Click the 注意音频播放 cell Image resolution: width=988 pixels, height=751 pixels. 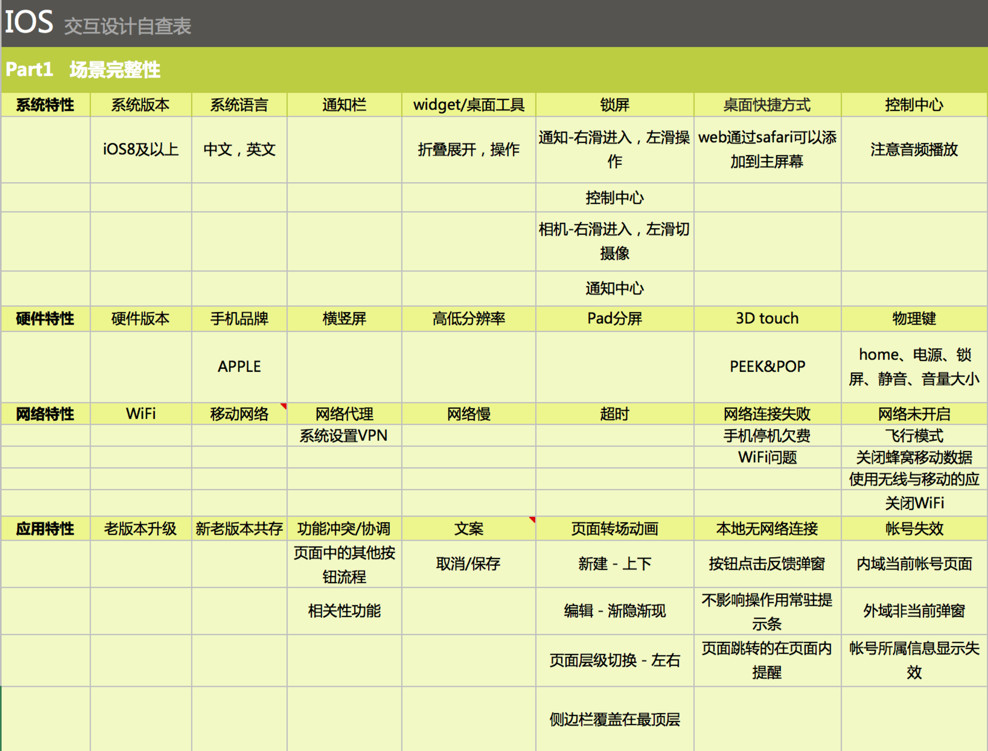click(x=914, y=149)
